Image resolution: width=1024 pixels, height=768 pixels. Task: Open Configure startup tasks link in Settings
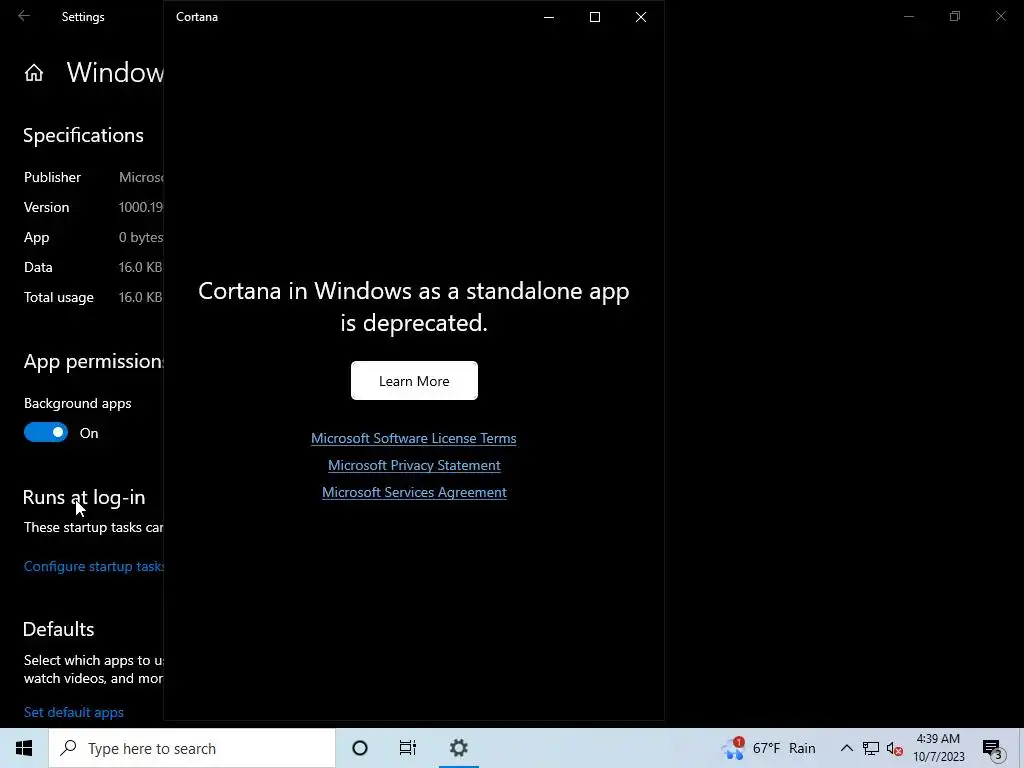coord(93,566)
